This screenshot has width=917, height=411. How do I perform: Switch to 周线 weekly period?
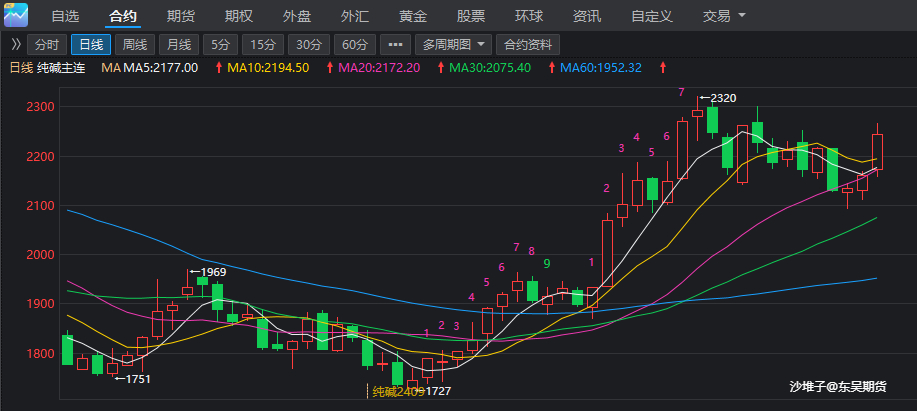pyautogui.click(x=135, y=44)
